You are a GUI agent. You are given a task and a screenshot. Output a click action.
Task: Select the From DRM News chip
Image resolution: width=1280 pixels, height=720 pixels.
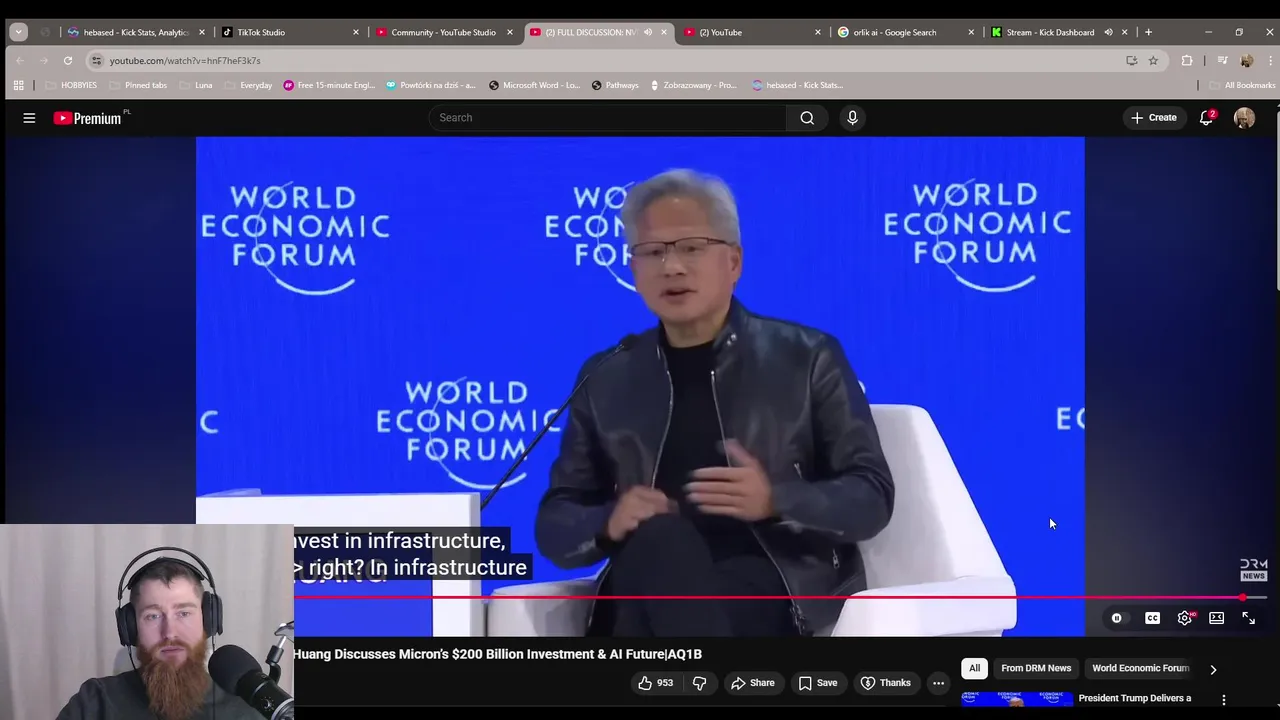tap(1036, 668)
